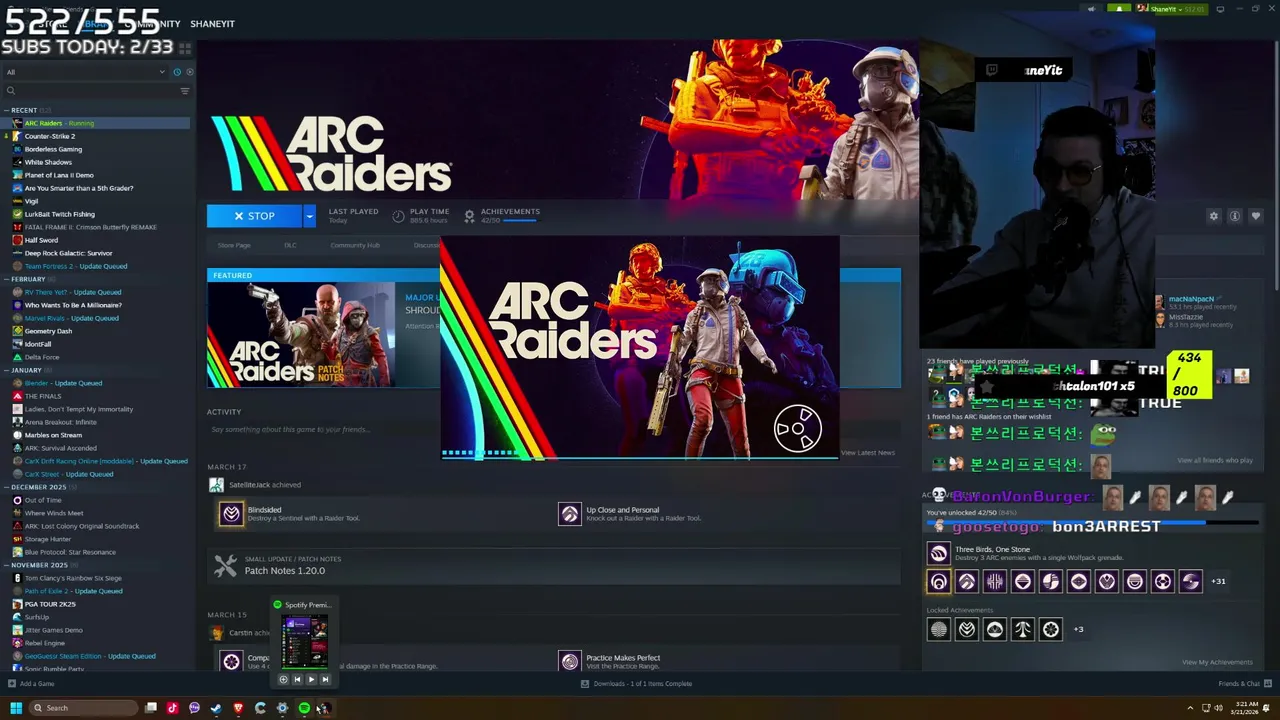Play track in Spotify taskbar preview
This screenshot has height=720, width=1280.
tap(311, 680)
